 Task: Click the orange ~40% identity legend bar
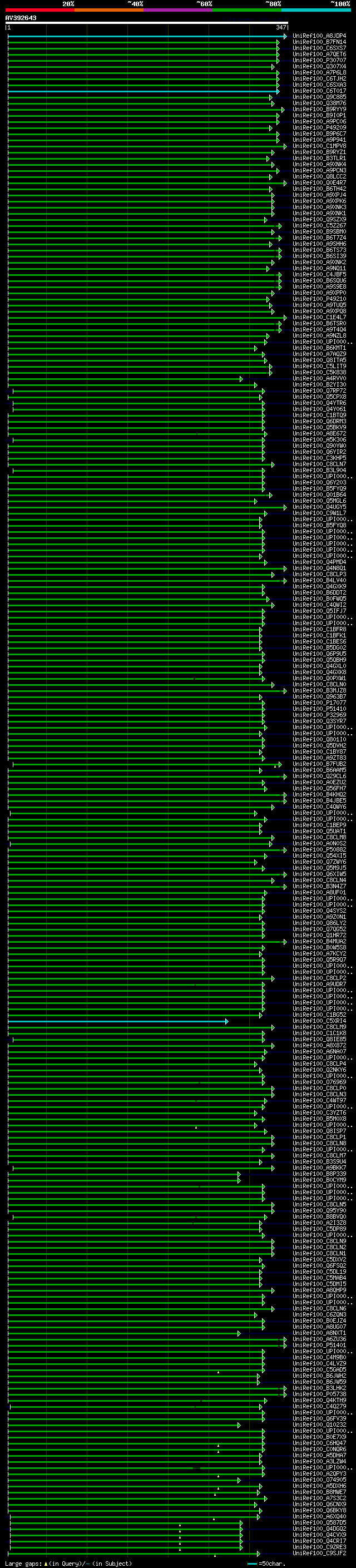tap(109, 10)
